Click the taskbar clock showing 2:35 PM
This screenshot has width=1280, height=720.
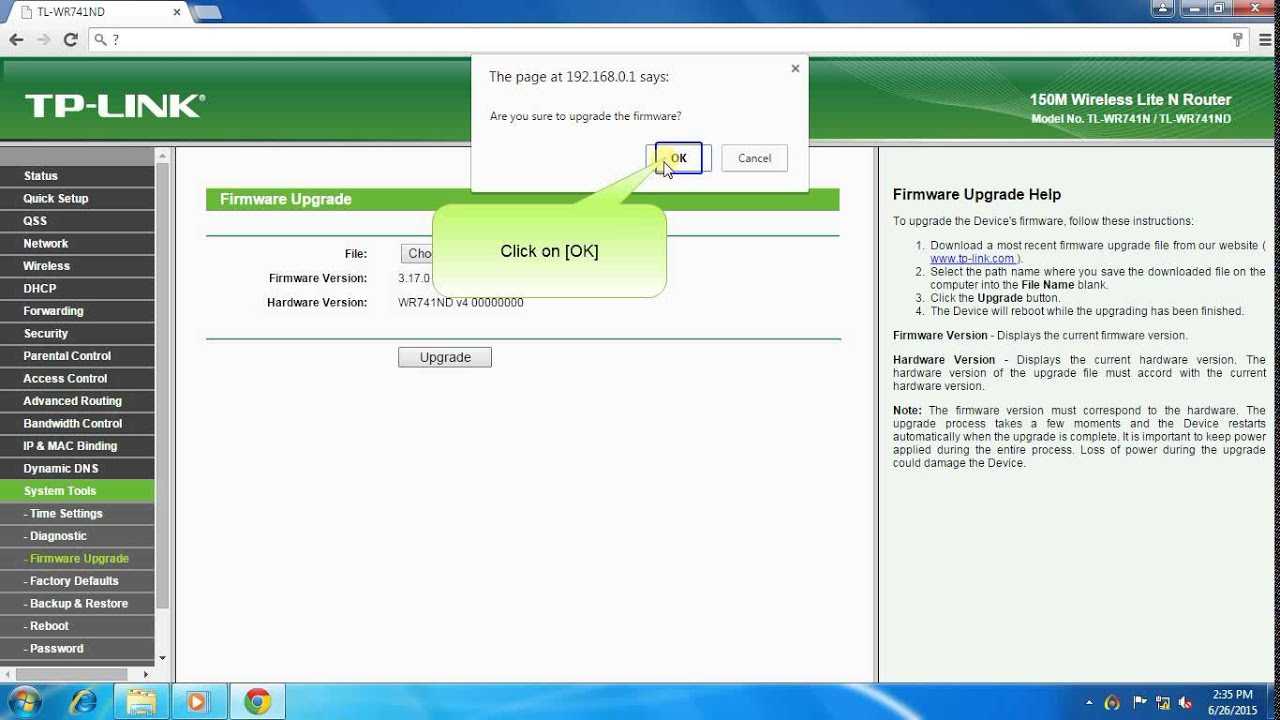click(1231, 702)
